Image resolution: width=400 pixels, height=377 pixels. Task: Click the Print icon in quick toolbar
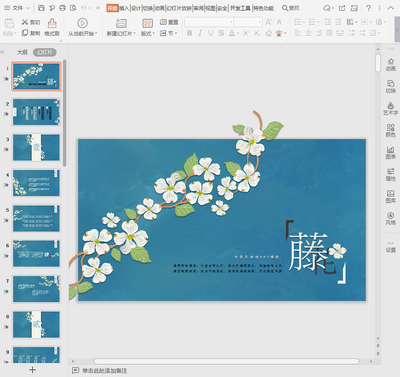[x=62, y=8]
